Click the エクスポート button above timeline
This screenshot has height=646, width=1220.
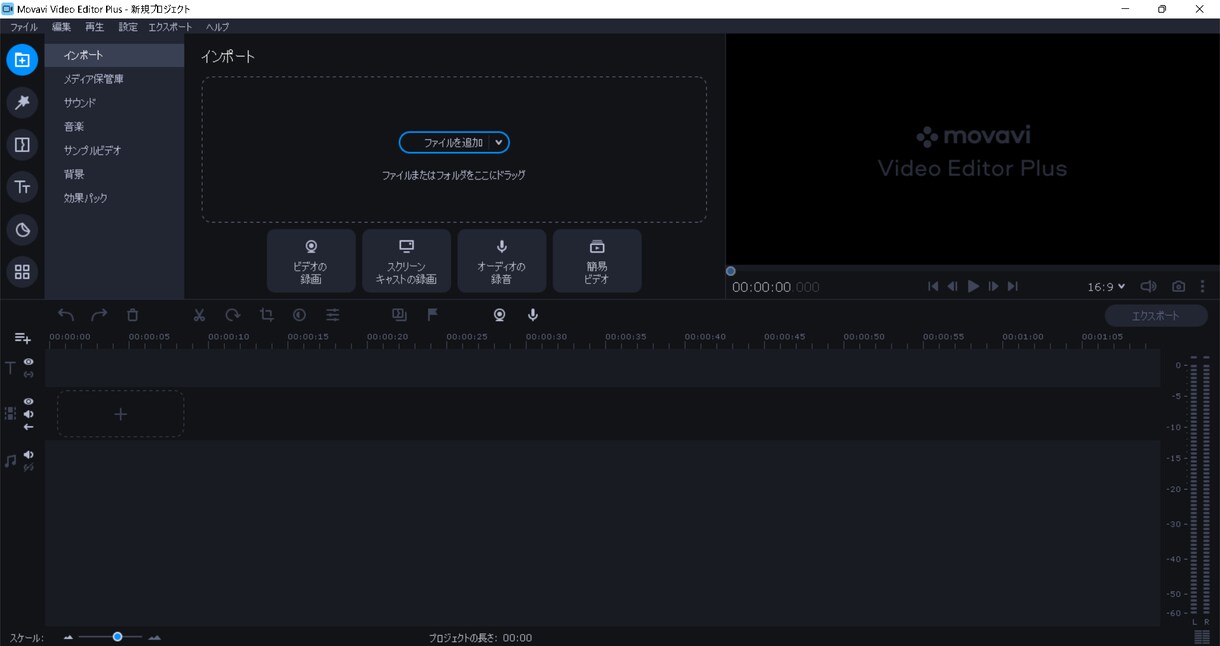[x=1156, y=316]
